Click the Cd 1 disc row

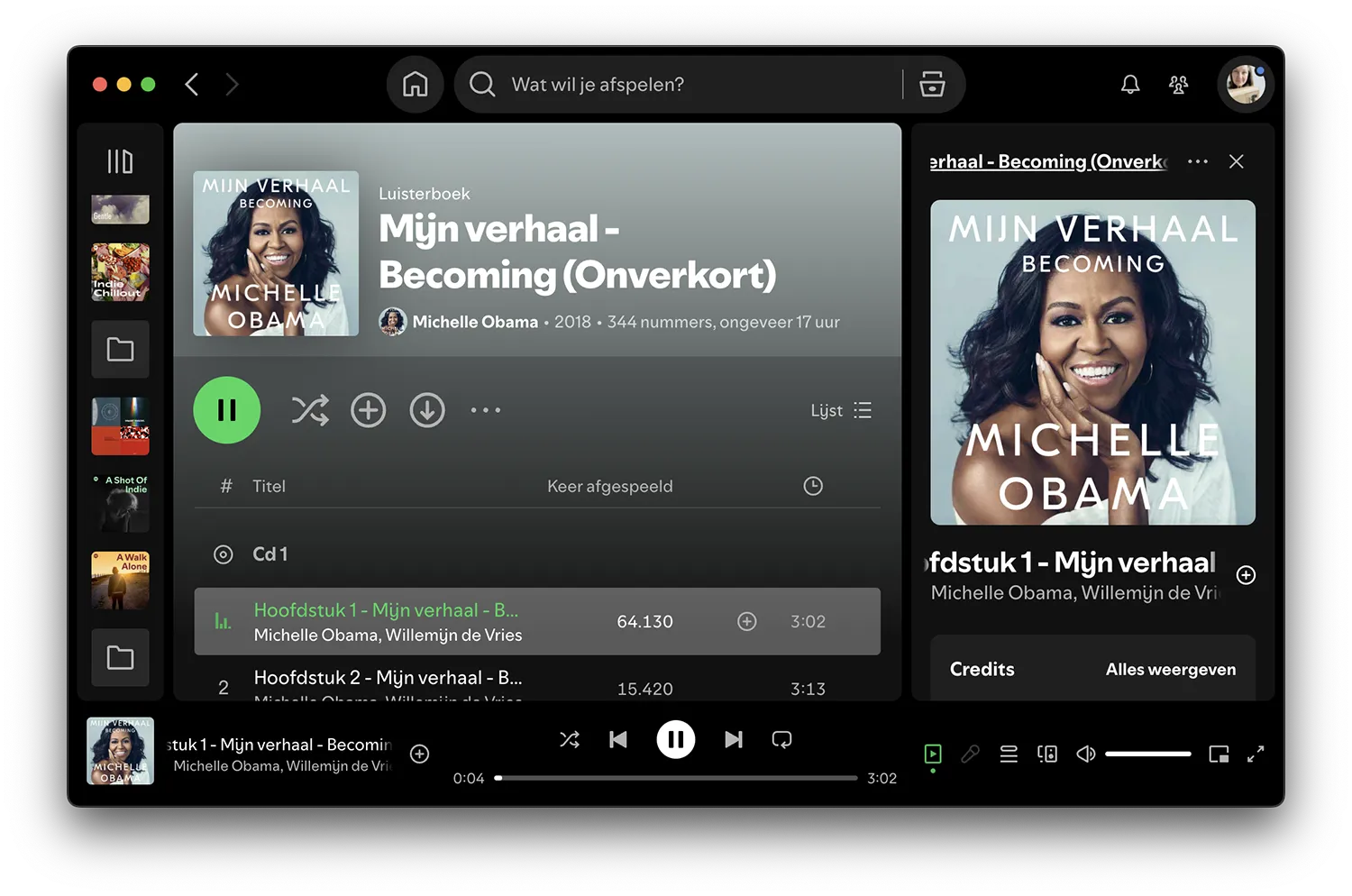tap(537, 554)
